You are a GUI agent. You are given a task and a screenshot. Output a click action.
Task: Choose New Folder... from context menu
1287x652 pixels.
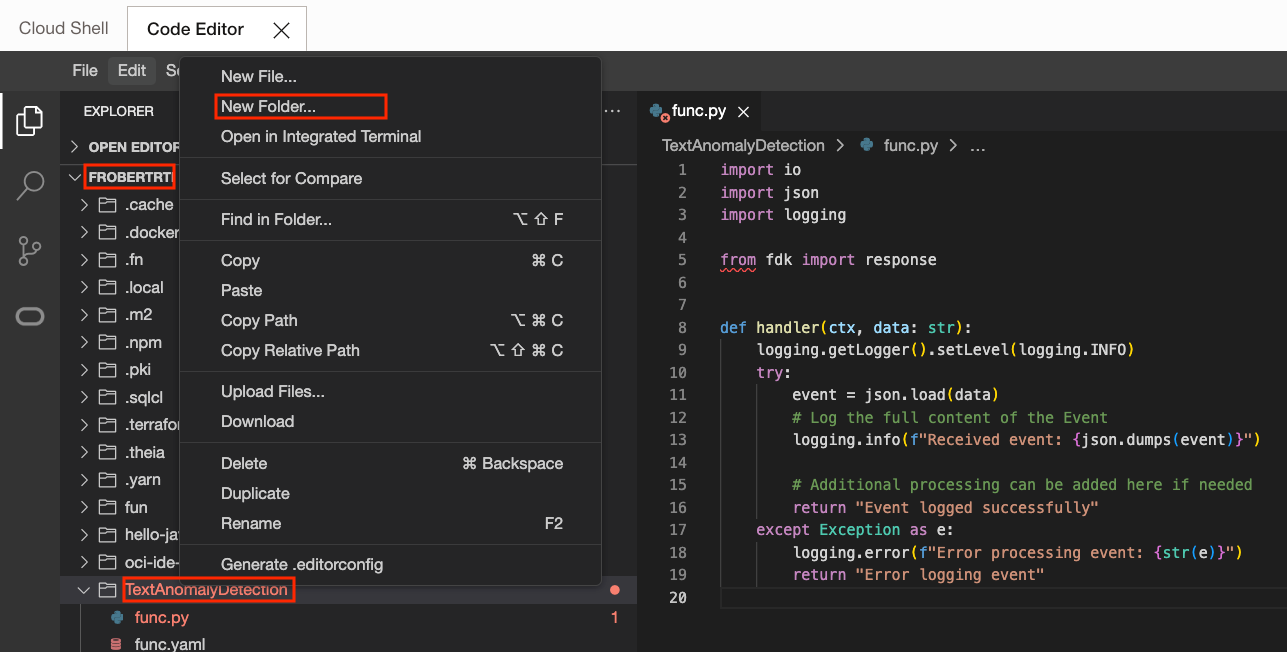[268, 106]
